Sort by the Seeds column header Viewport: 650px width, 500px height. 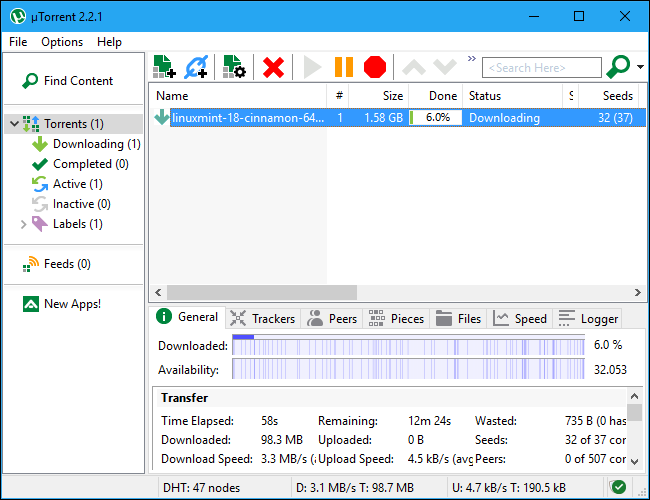608,96
